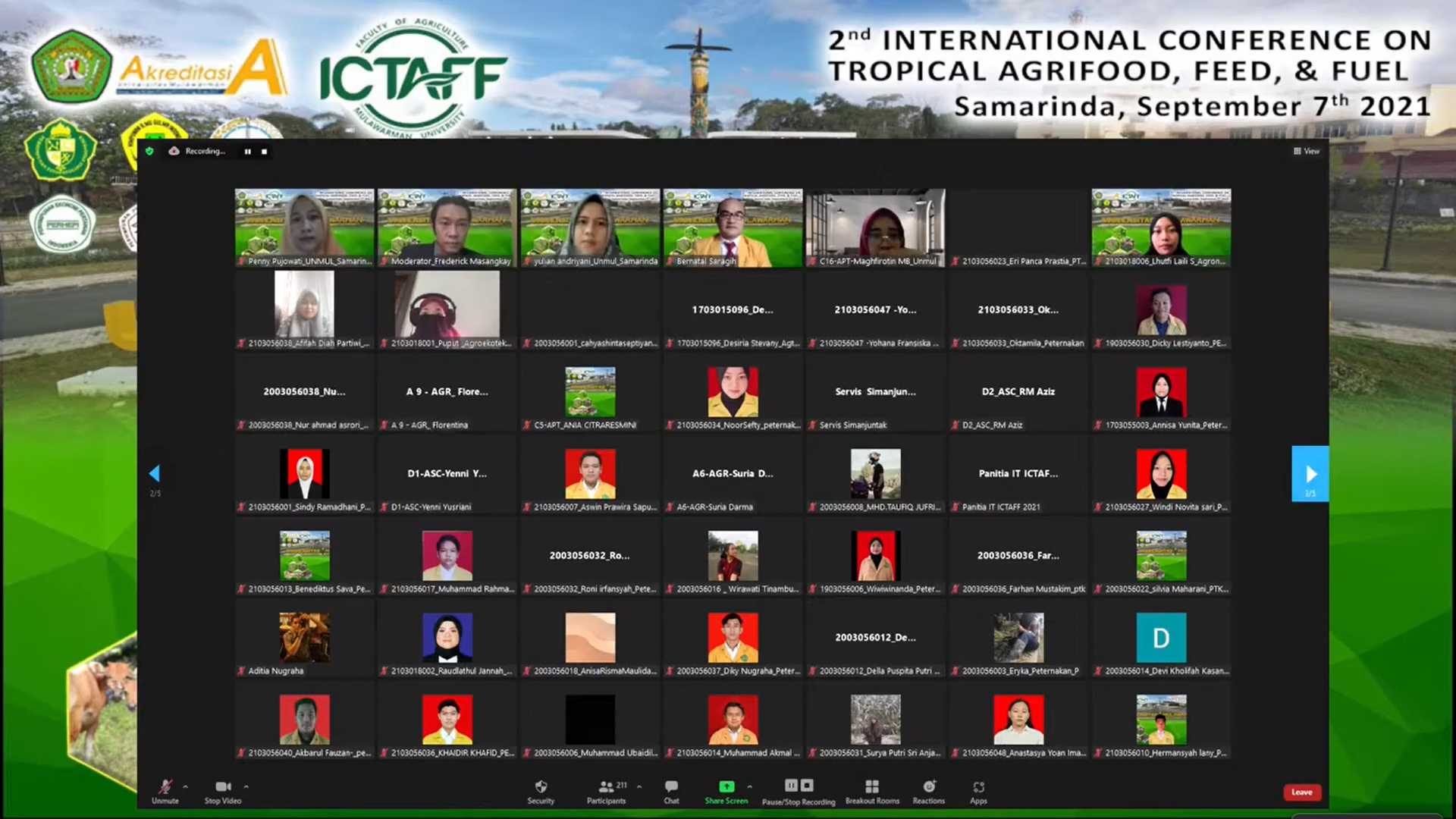Select Sindy Ramadhani's participant tile
1456x819 pixels.
[304, 473]
